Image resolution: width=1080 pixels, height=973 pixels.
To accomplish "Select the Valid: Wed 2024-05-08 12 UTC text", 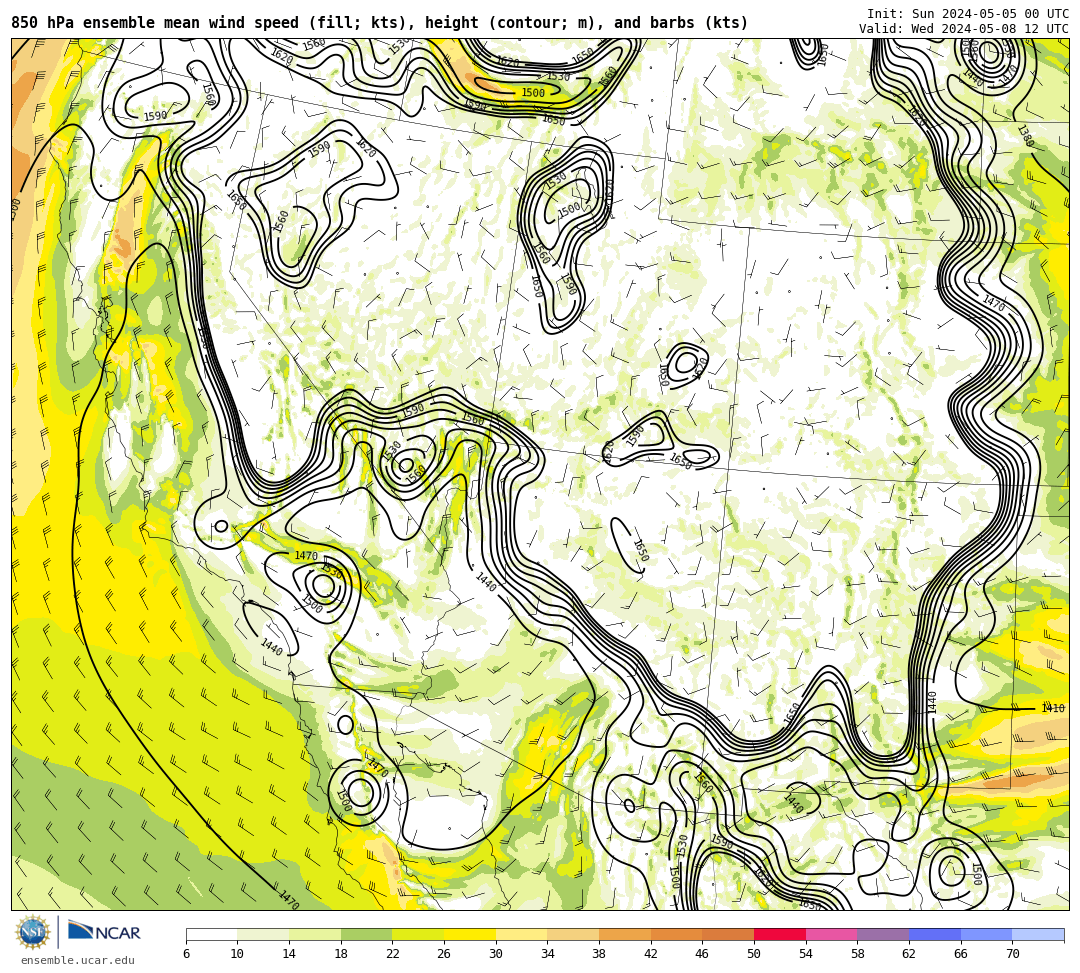I will (964, 29).
